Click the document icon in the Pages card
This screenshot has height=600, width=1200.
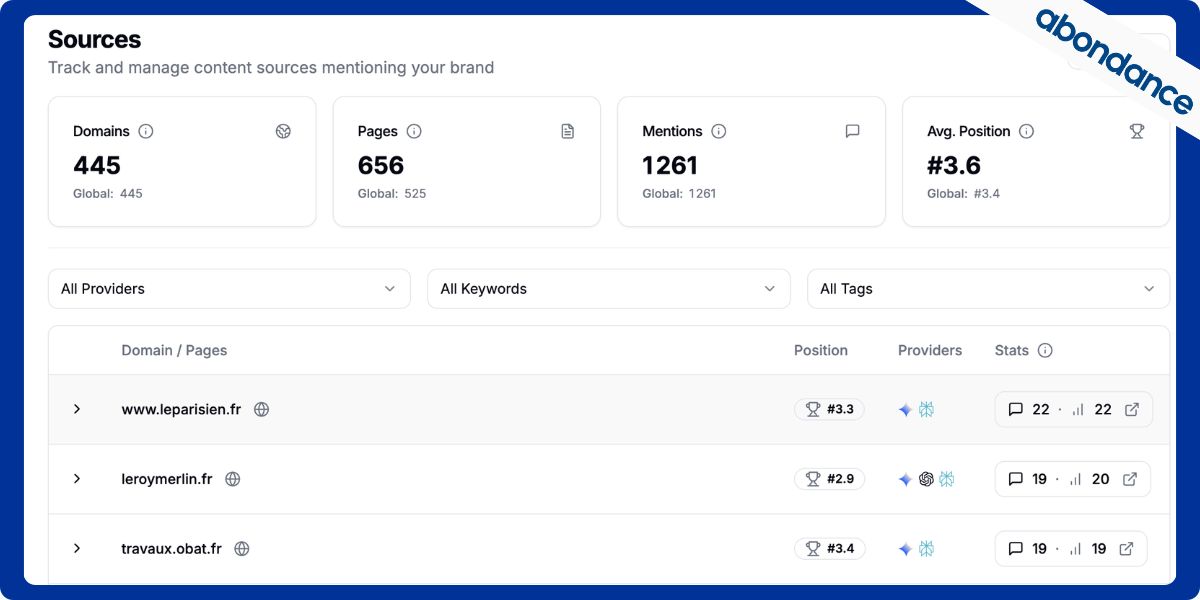[x=568, y=131]
